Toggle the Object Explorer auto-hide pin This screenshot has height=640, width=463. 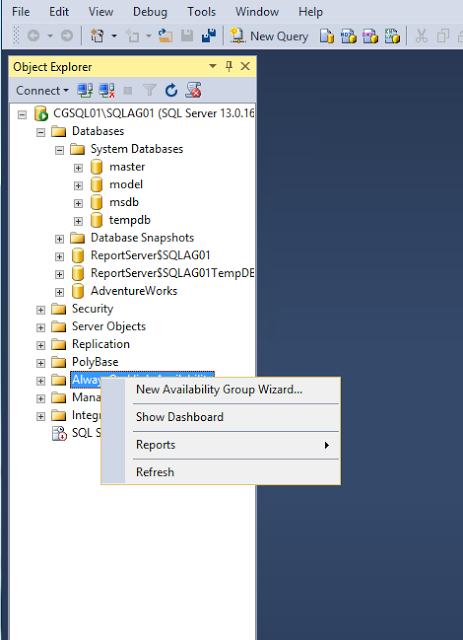(x=229, y=66)
